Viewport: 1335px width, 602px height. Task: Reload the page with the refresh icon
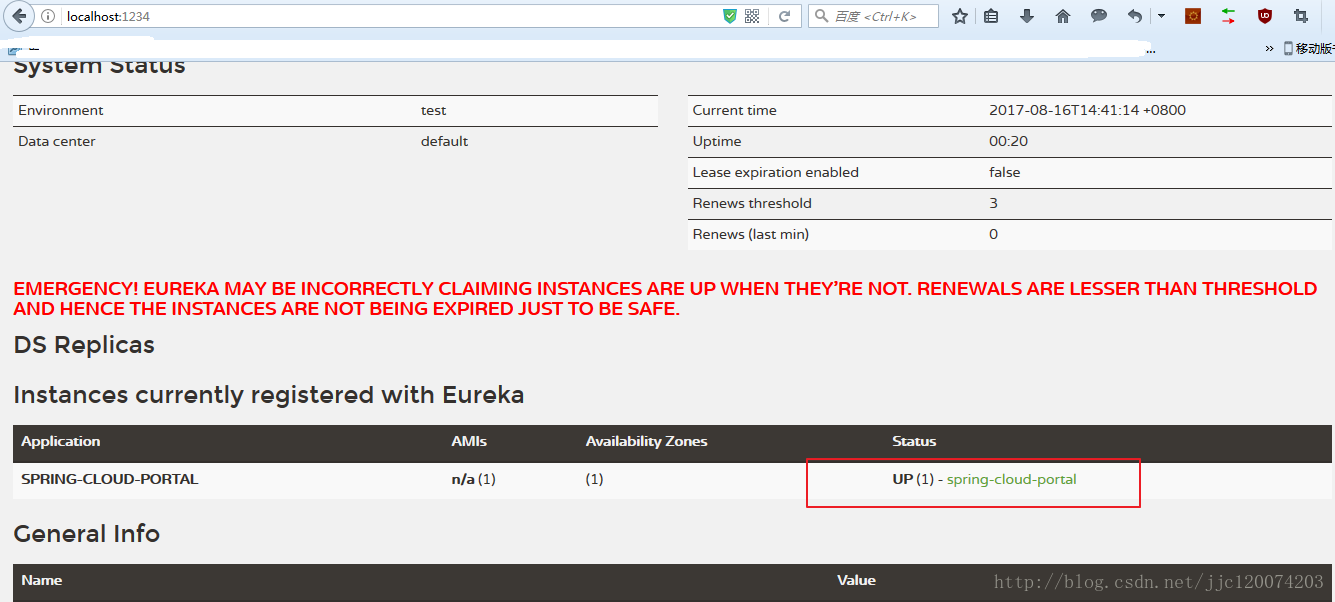coord(785,16)
